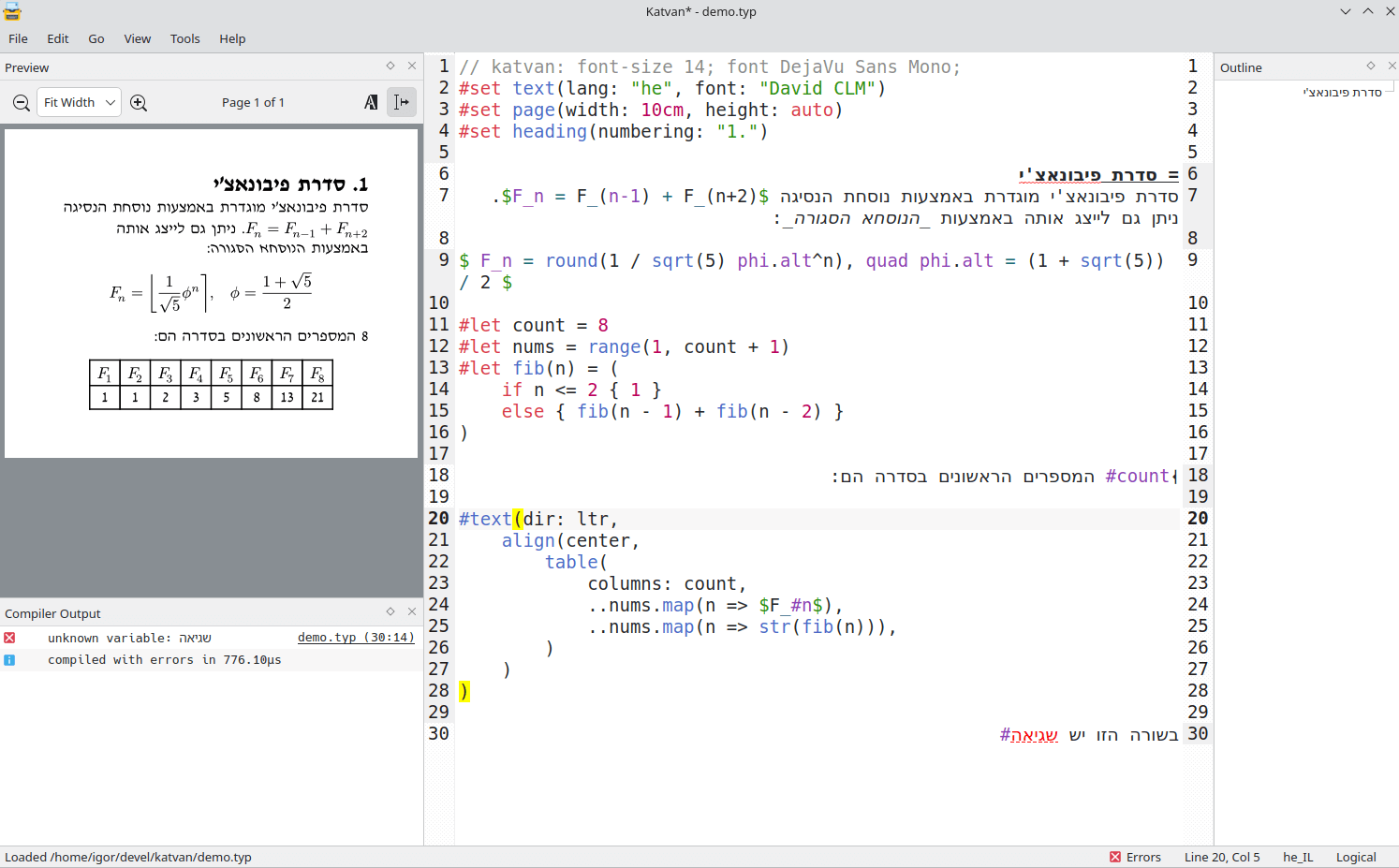Click the Errors status indicator
This screenshot has width=1399, height=868.
[x=1135, y=857]
